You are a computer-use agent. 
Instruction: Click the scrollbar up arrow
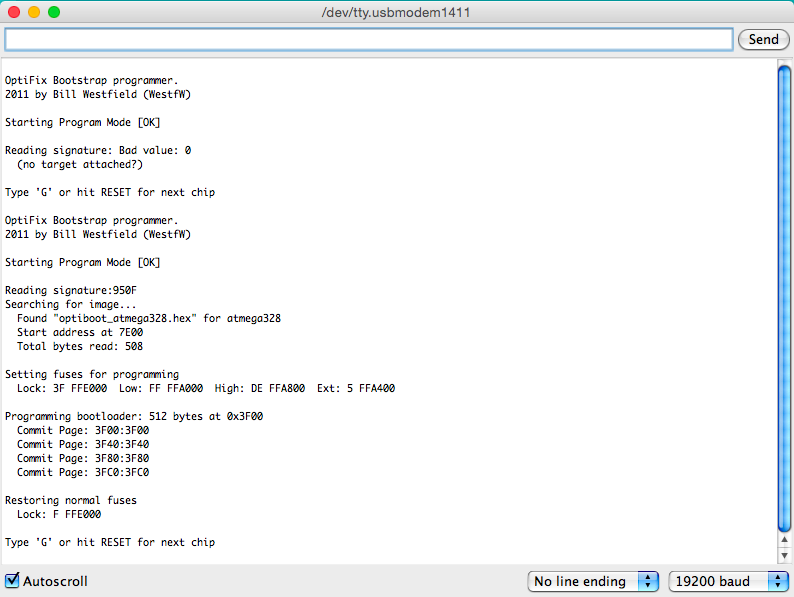(x=784, y=540)
